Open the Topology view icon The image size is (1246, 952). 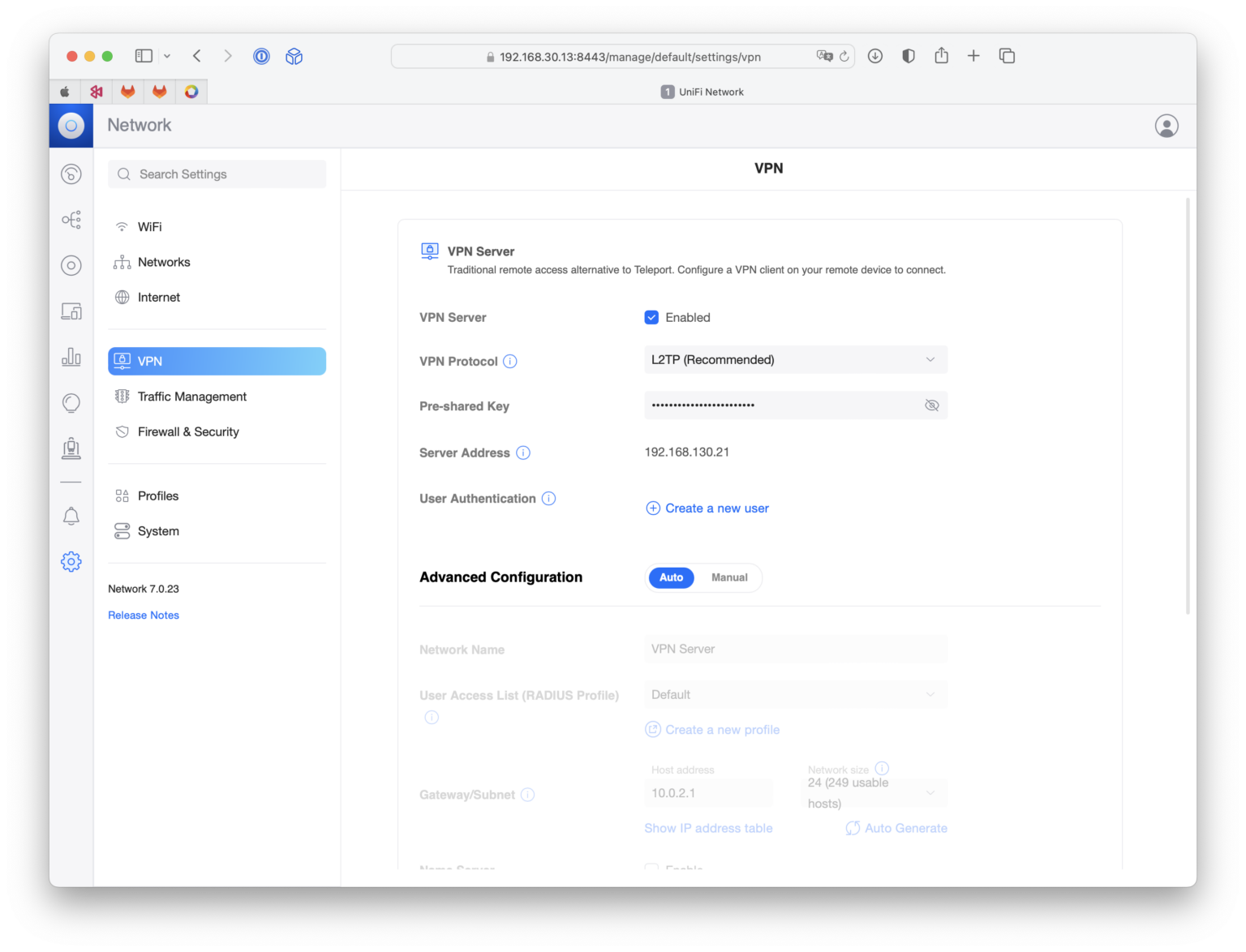pyautogui.click(x=71, y=219)
